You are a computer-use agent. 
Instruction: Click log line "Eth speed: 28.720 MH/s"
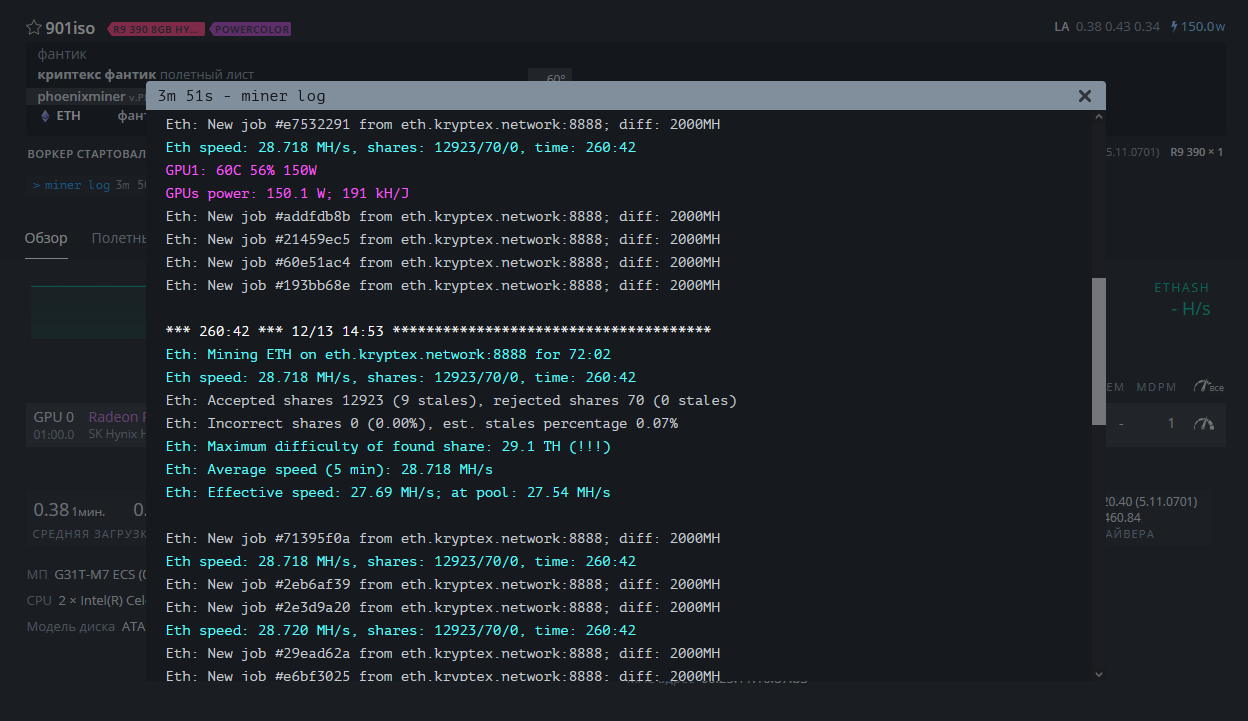401,631
